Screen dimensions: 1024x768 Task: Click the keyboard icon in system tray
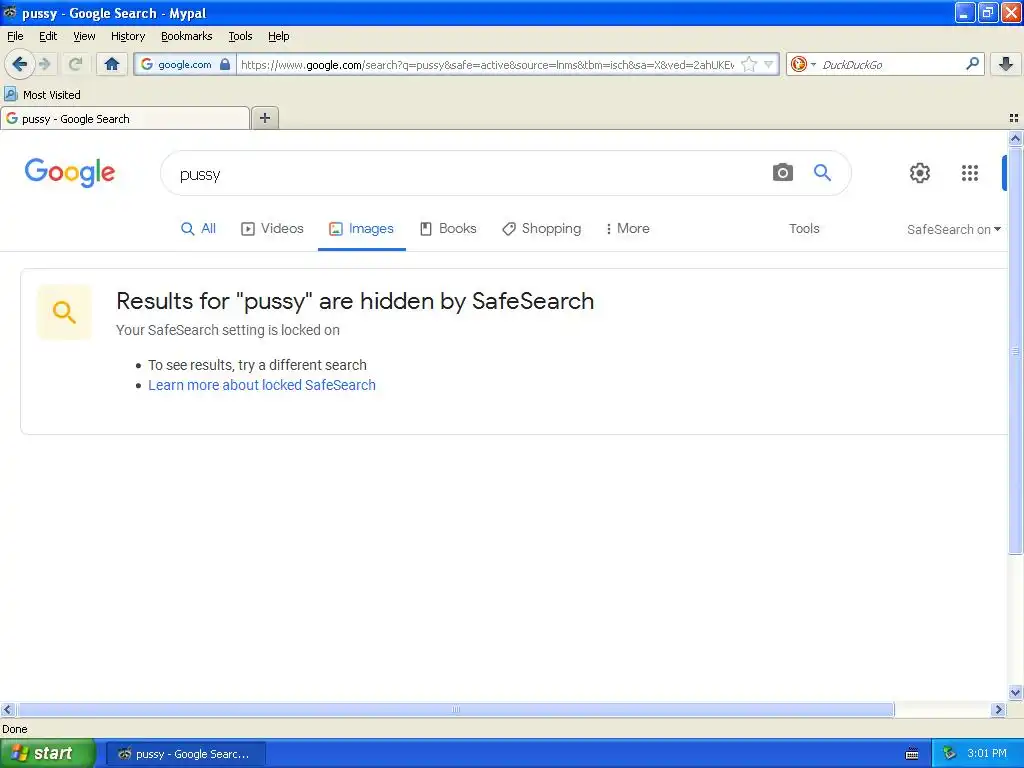[x=912, y=754]
